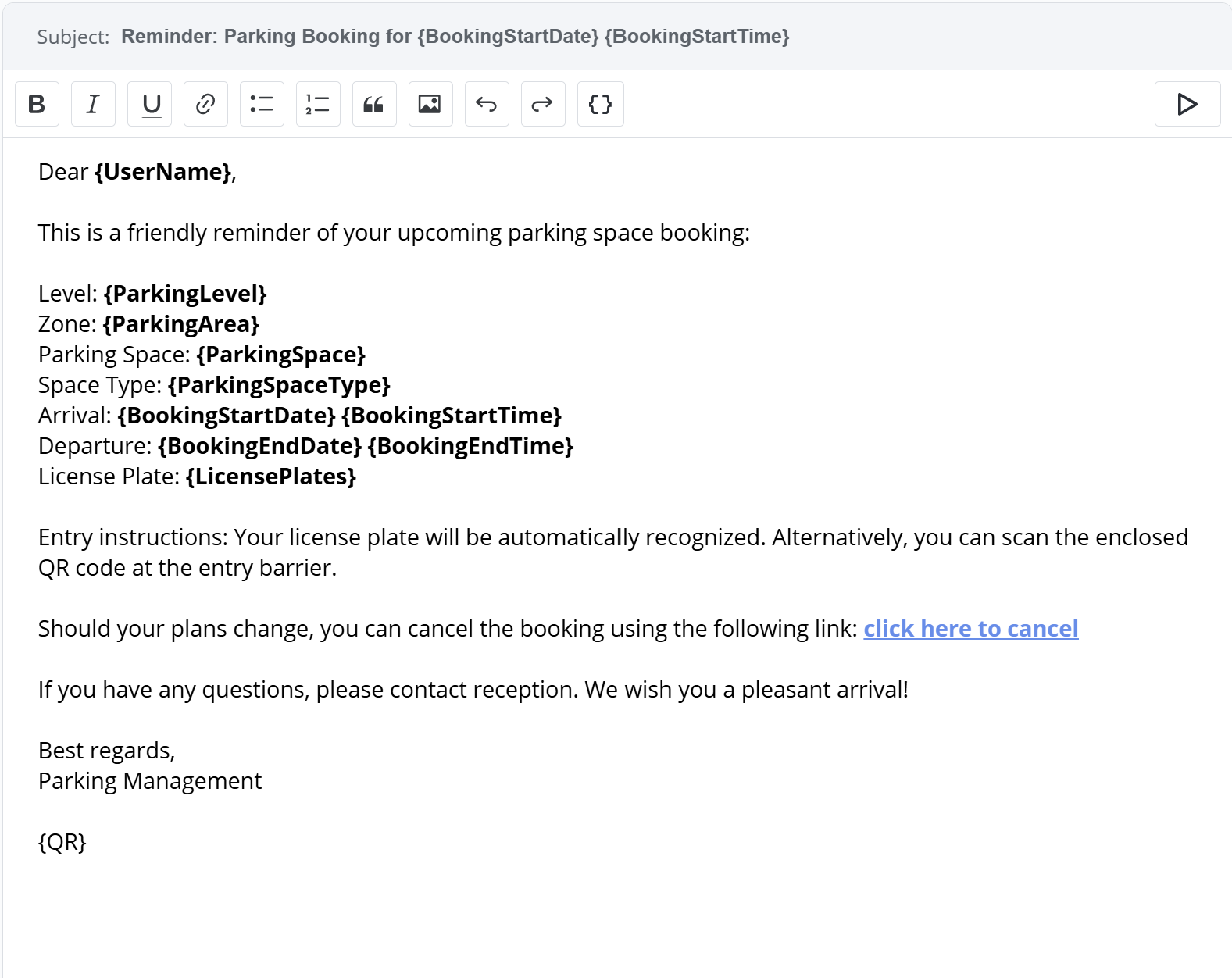Redo the last edit
Image resolution: width=1232 pixels, height=978 pixels.
(543, 104)
